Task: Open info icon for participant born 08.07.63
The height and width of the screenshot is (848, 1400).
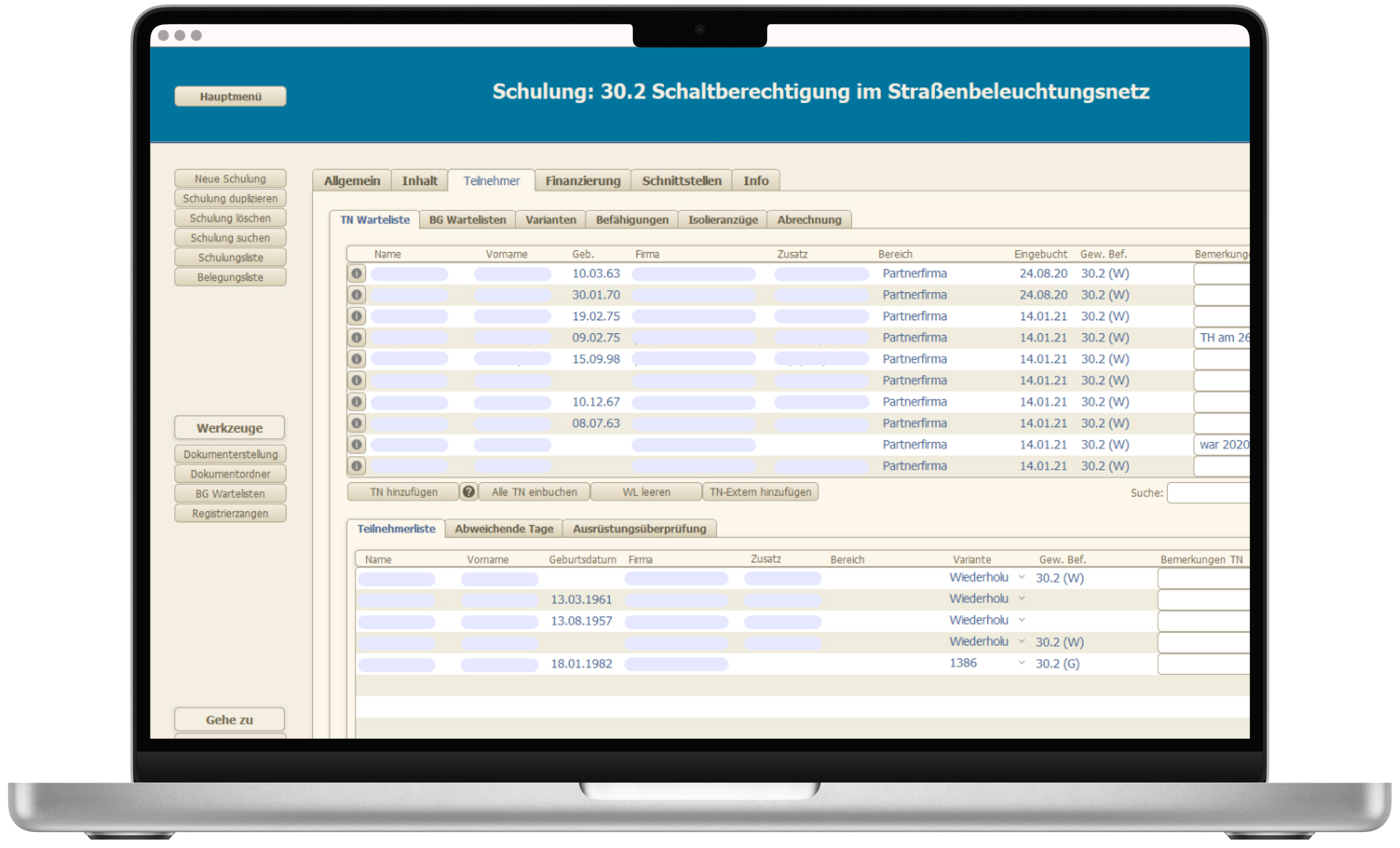Action: pos(356,423)
